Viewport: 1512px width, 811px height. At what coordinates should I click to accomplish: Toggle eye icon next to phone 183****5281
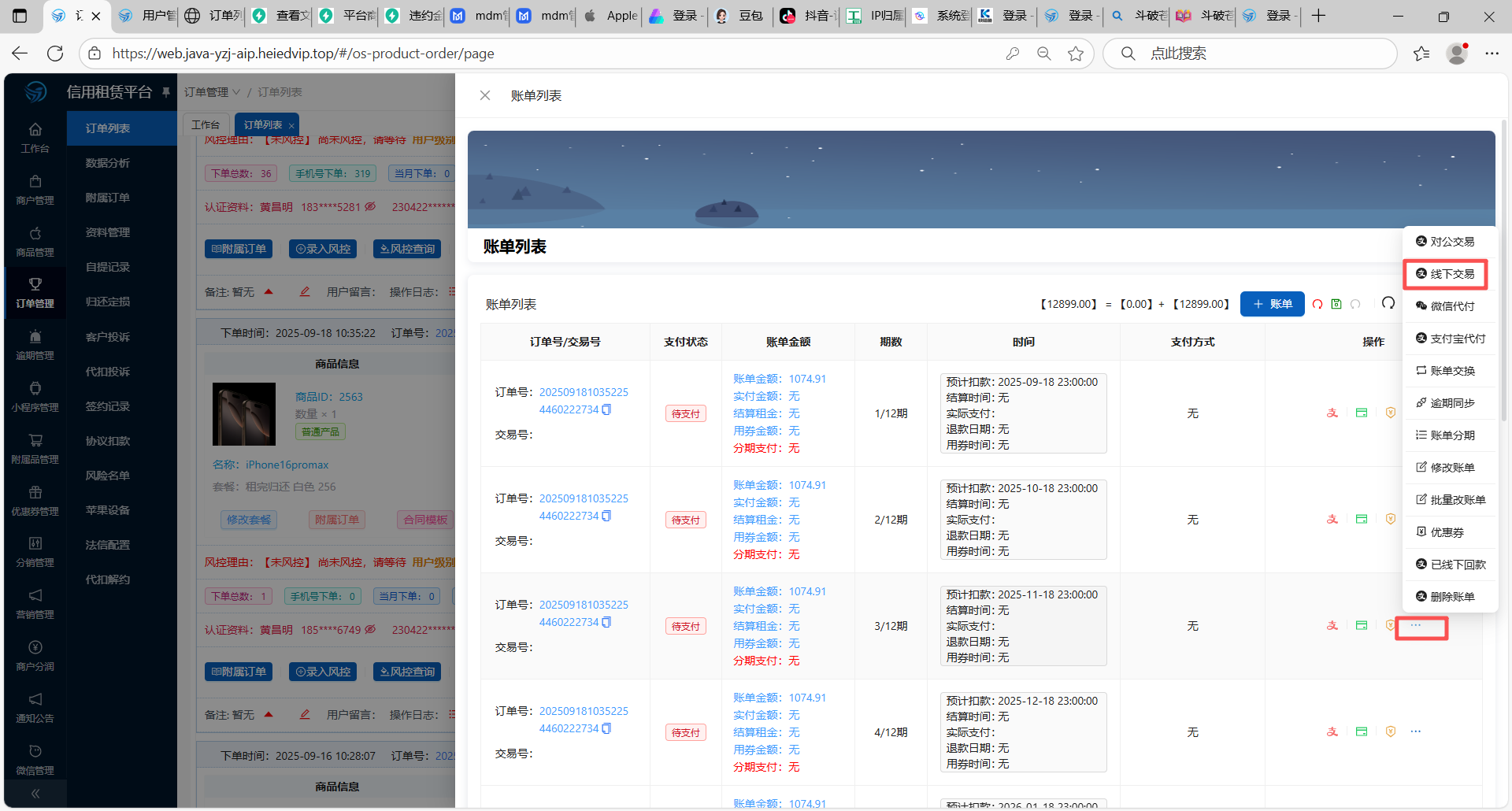pyautogui.click(x=370, y=207)
